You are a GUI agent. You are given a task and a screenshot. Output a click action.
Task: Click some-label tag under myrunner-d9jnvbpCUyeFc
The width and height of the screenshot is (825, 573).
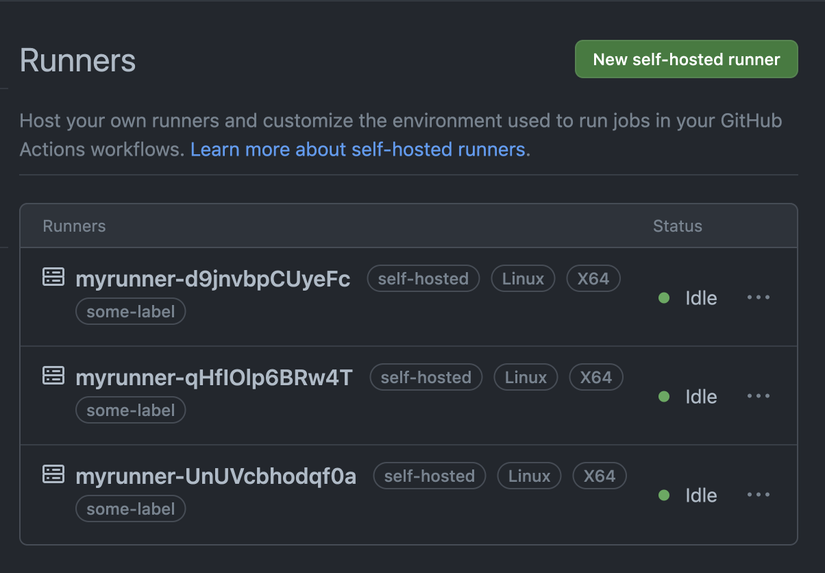click(130, 311)
